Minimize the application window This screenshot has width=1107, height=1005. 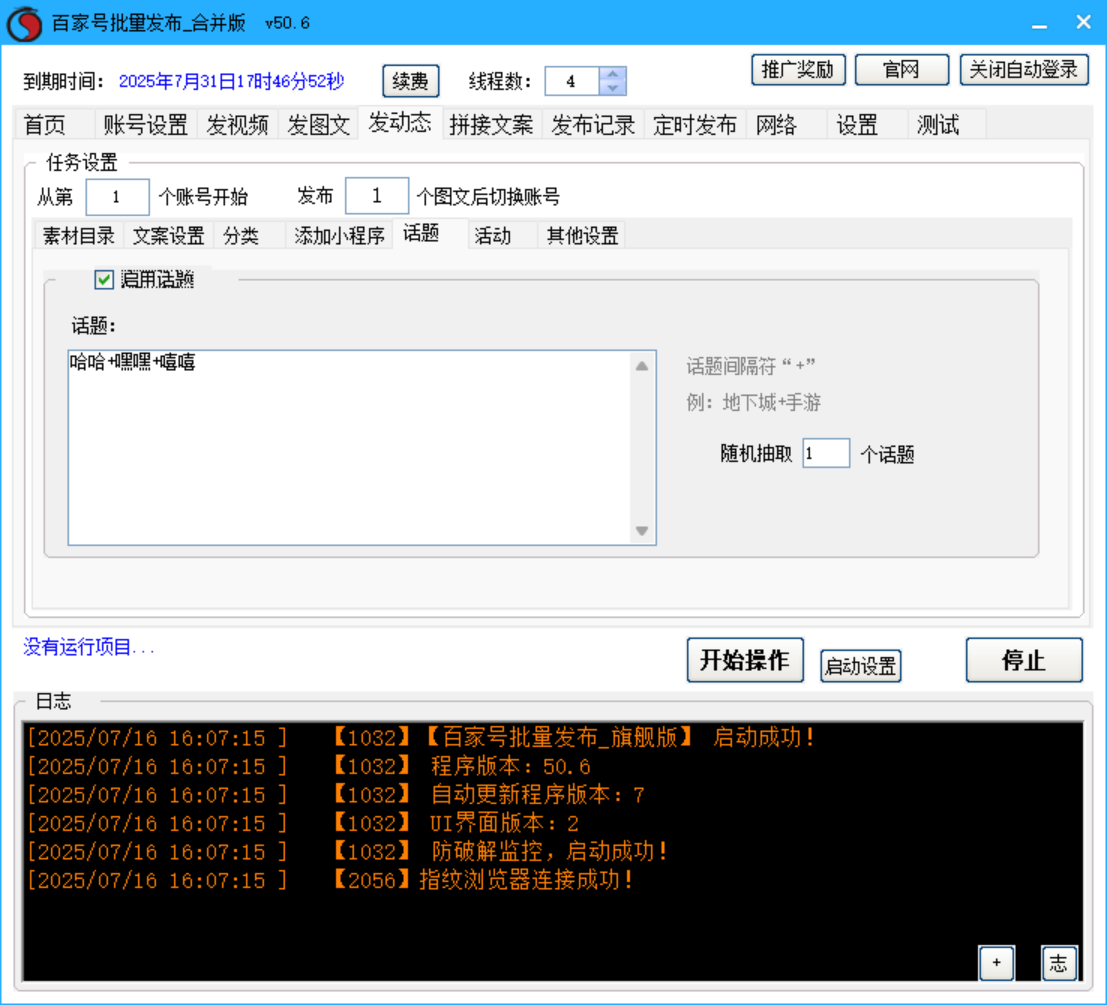click(x=1039, y=23)
